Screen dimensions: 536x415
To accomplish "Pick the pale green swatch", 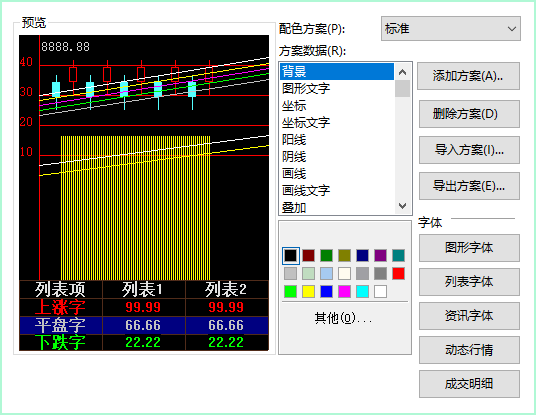I will point(308,273).
